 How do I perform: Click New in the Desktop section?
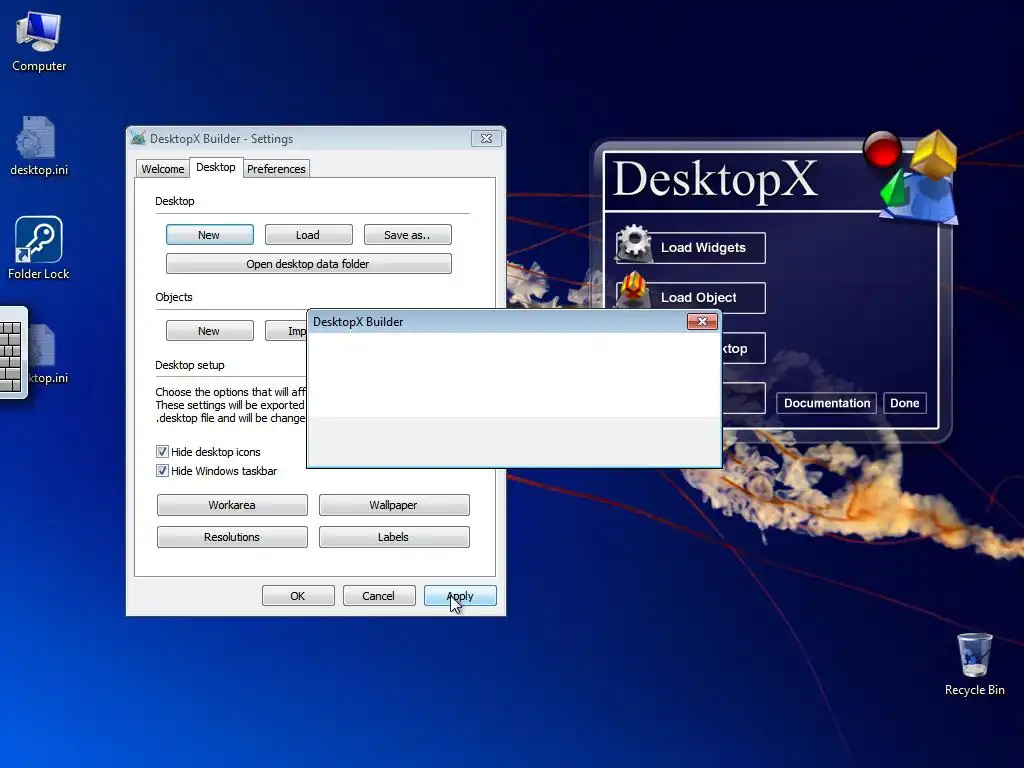click(x=210, y=234)
